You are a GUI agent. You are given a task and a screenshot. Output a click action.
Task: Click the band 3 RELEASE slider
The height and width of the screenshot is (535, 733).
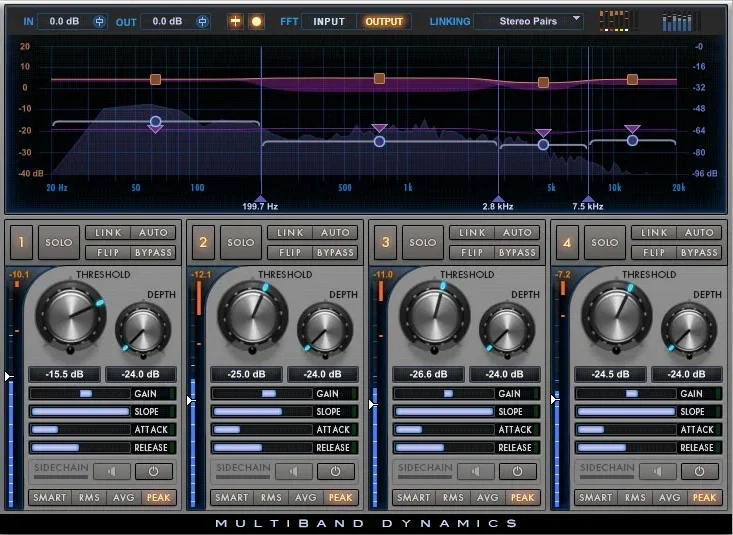(x=444, y=448)
